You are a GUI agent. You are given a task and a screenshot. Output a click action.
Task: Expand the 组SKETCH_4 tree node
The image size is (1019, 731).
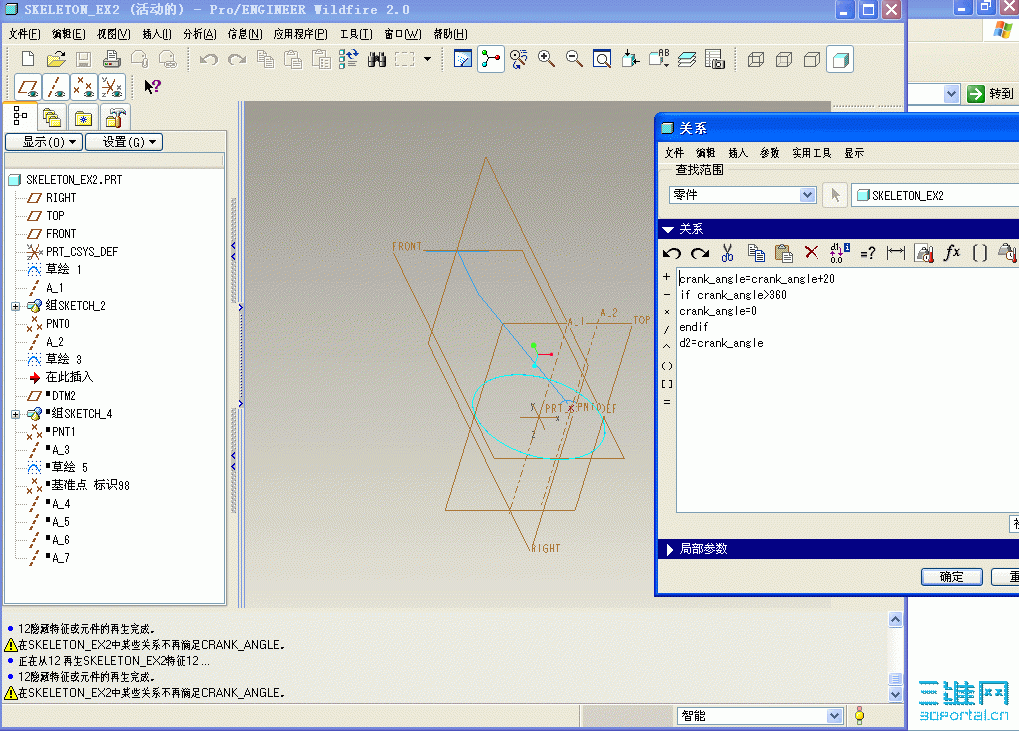coord(16,414)
